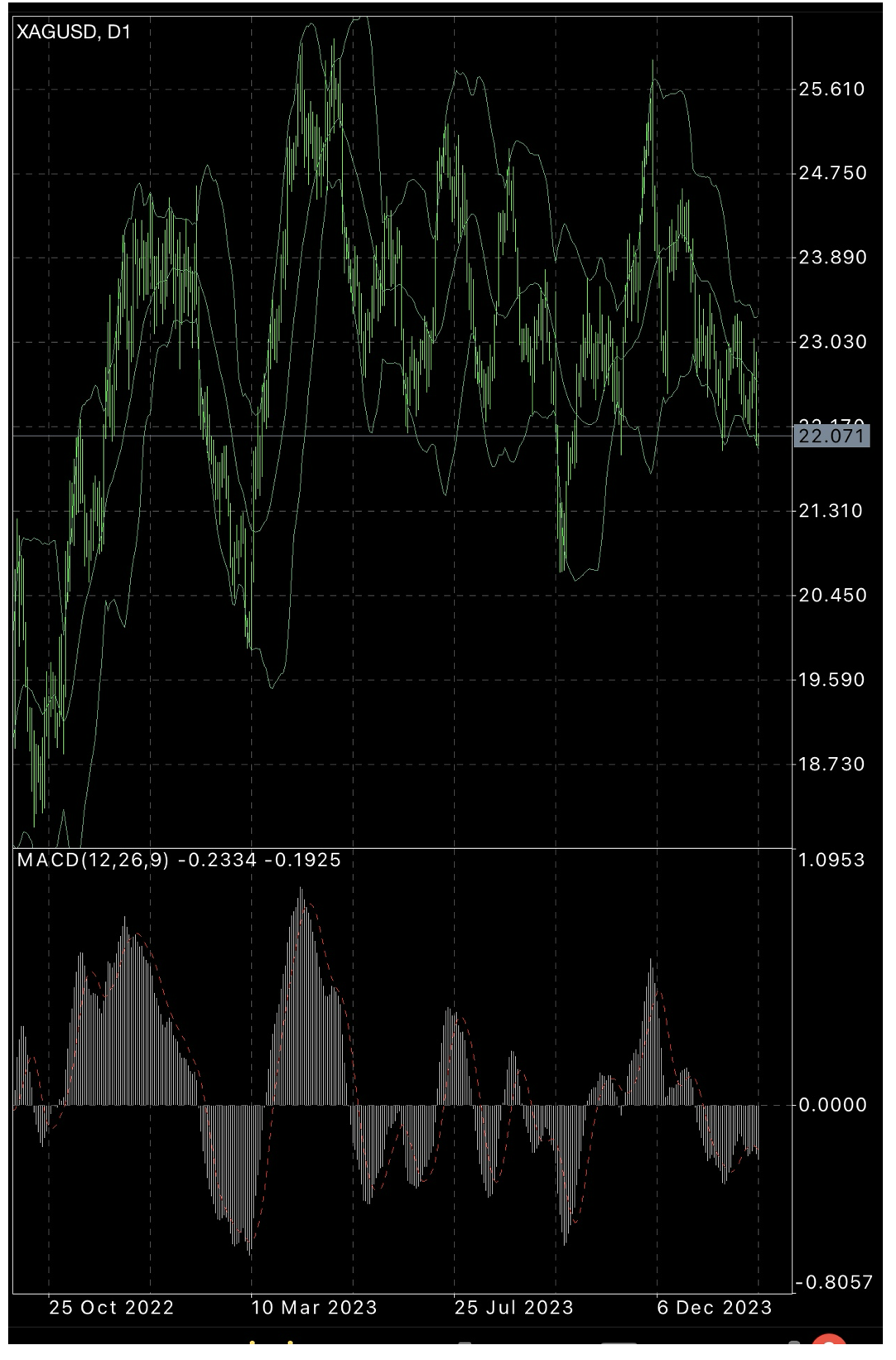Screen dimensions: 896x1360
Task: Click the 25 Oct 2022 date marker
Action: (112, 1308)
